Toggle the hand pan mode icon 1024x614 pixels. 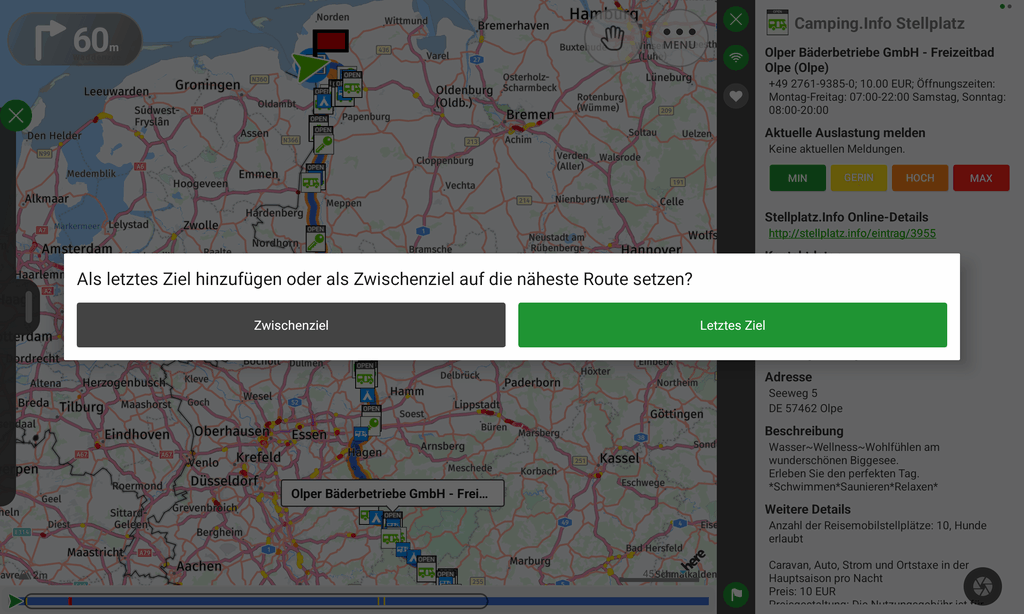point(613,38)
